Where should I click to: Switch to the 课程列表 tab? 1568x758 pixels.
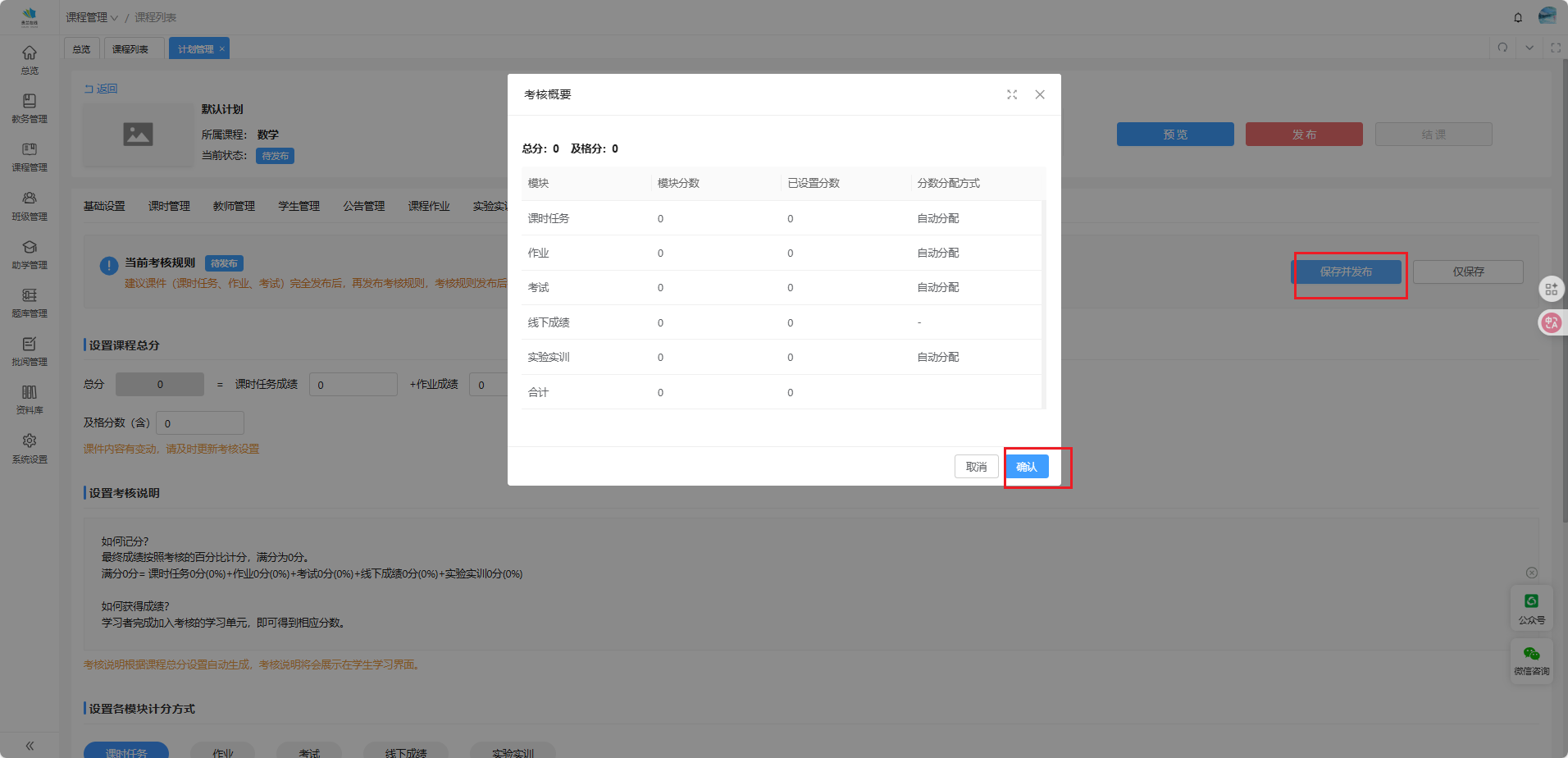[x=130, y=49]
